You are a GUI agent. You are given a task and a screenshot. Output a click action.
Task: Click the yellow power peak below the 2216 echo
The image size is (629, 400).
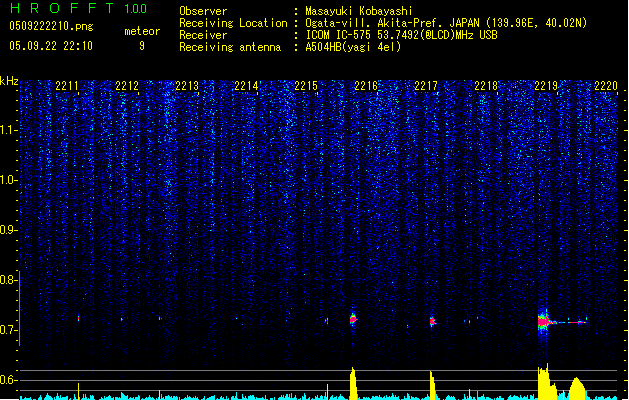point(353,384)
